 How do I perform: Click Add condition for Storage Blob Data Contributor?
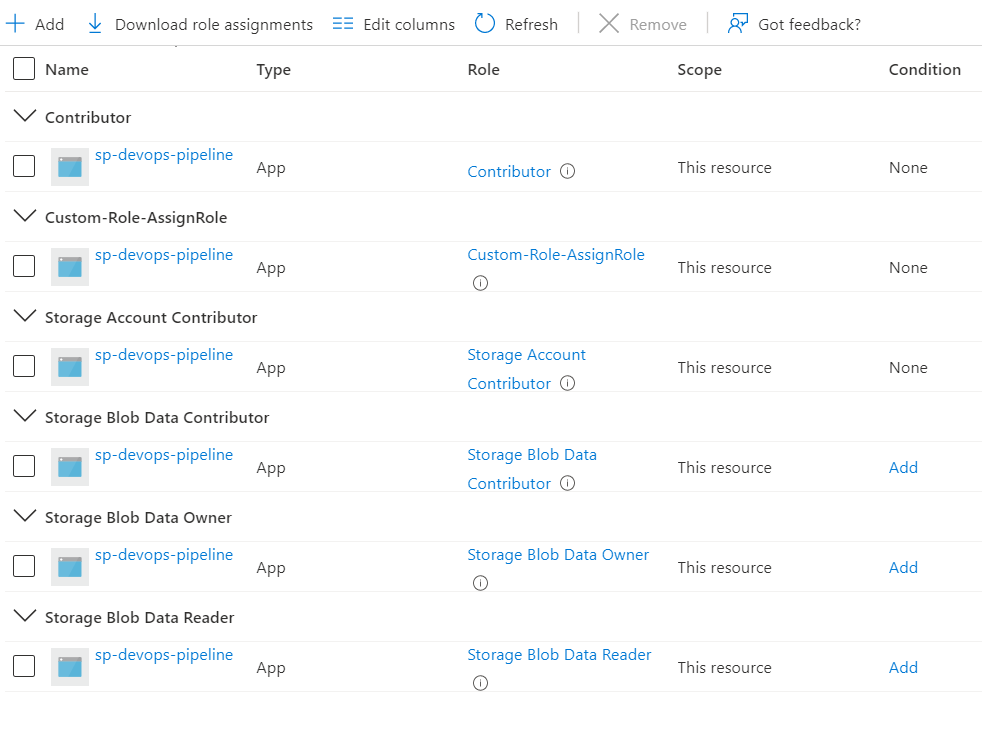903,467
